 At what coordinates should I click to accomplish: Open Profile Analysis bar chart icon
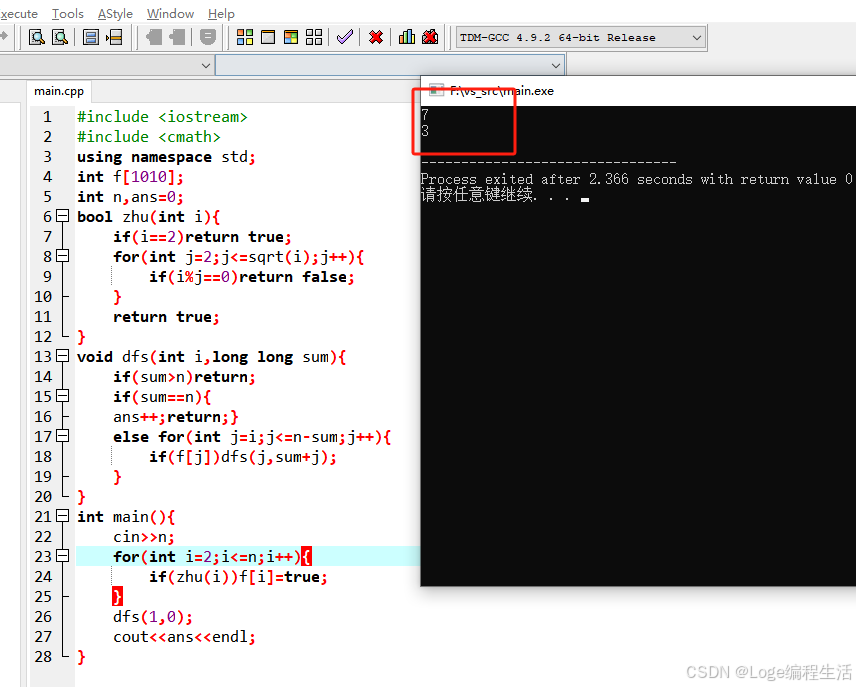(407, 37)
